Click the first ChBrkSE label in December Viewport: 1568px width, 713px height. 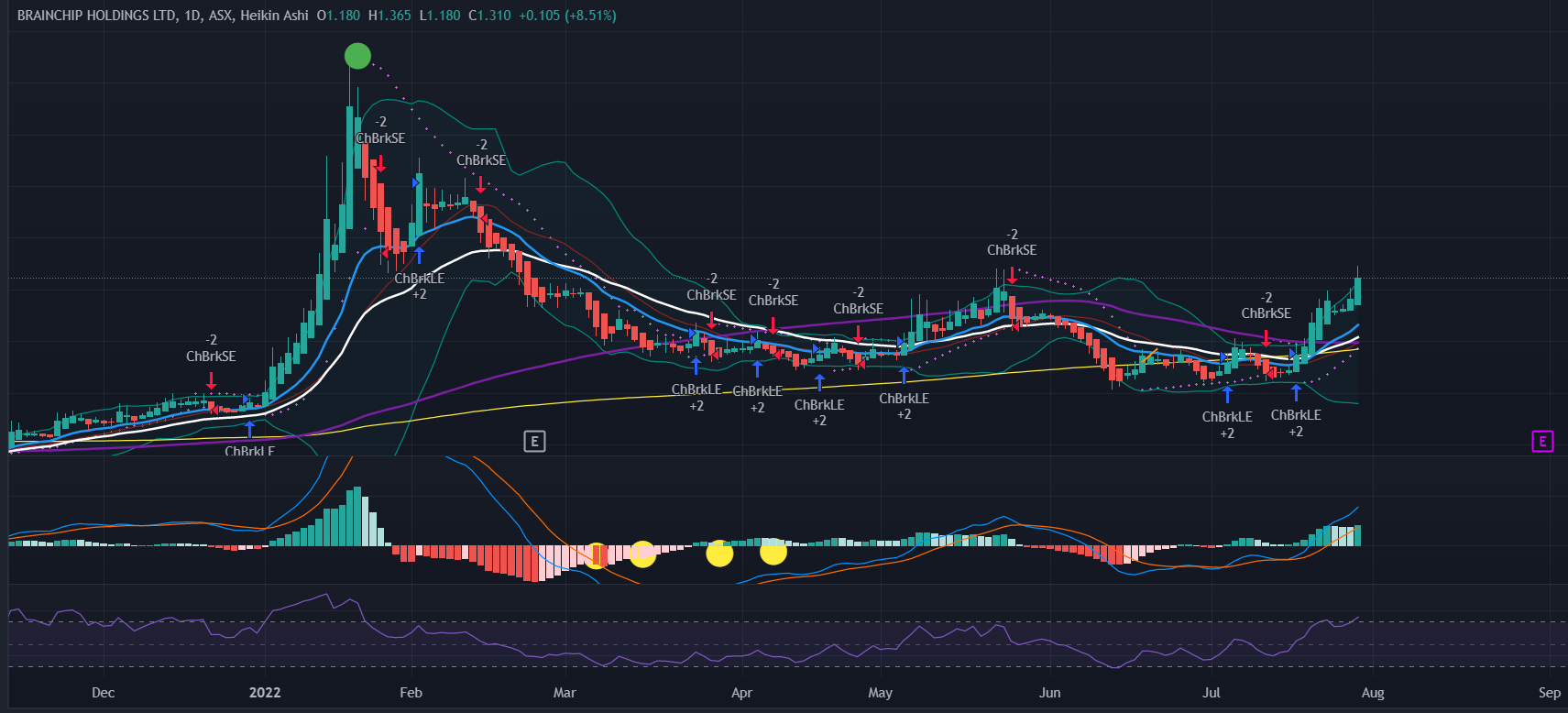211,356
